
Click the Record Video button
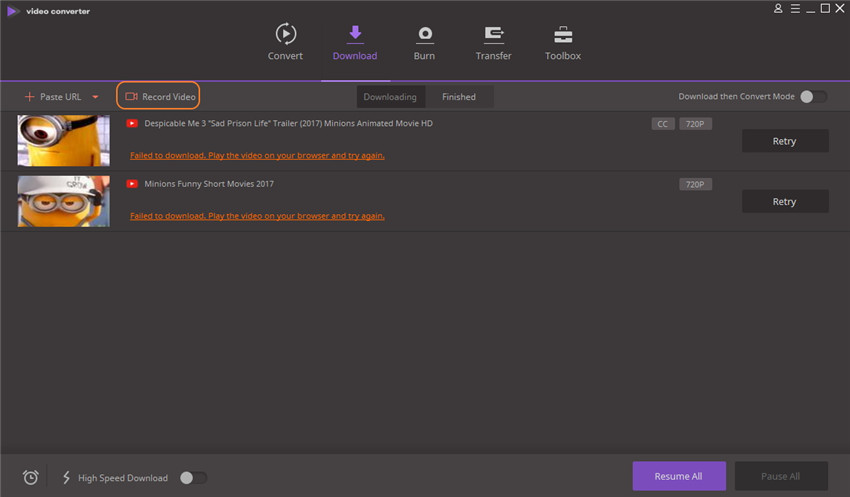[158, 96]
